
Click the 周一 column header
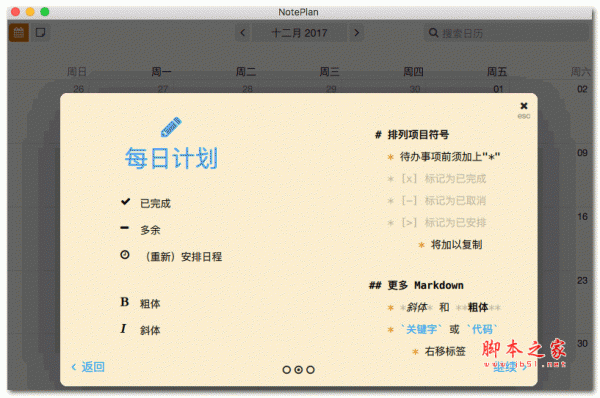[x=161, y=72]
